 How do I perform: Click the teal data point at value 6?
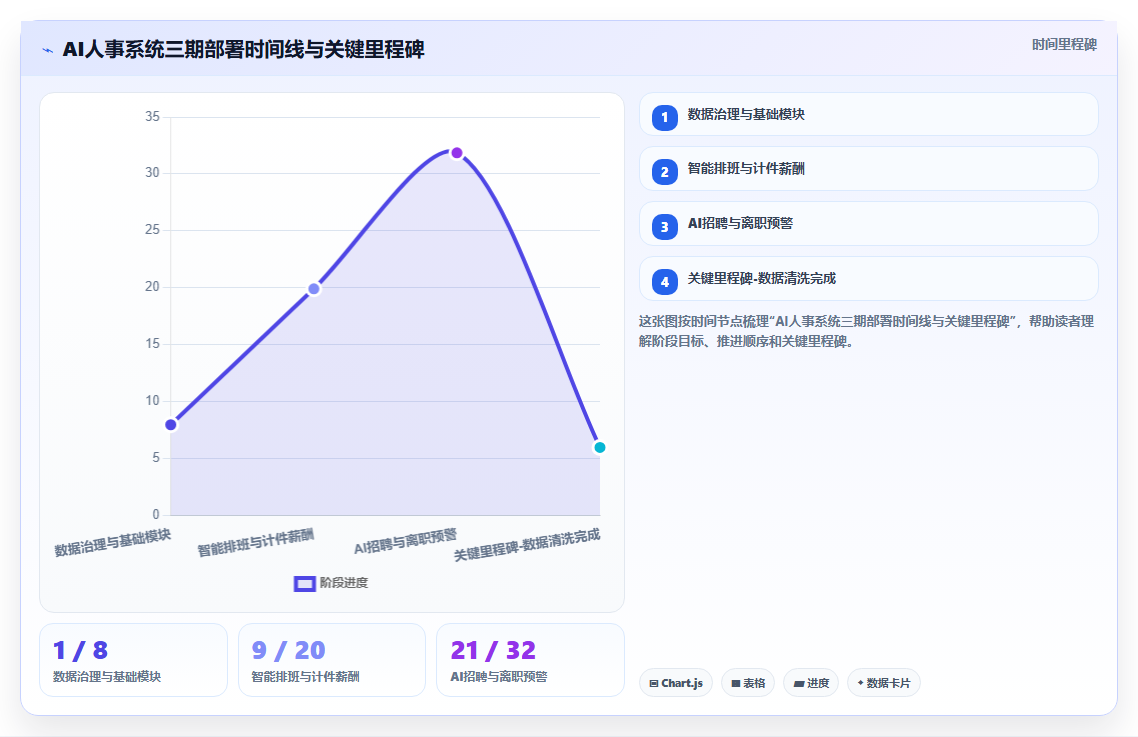[x=599, y=447]
